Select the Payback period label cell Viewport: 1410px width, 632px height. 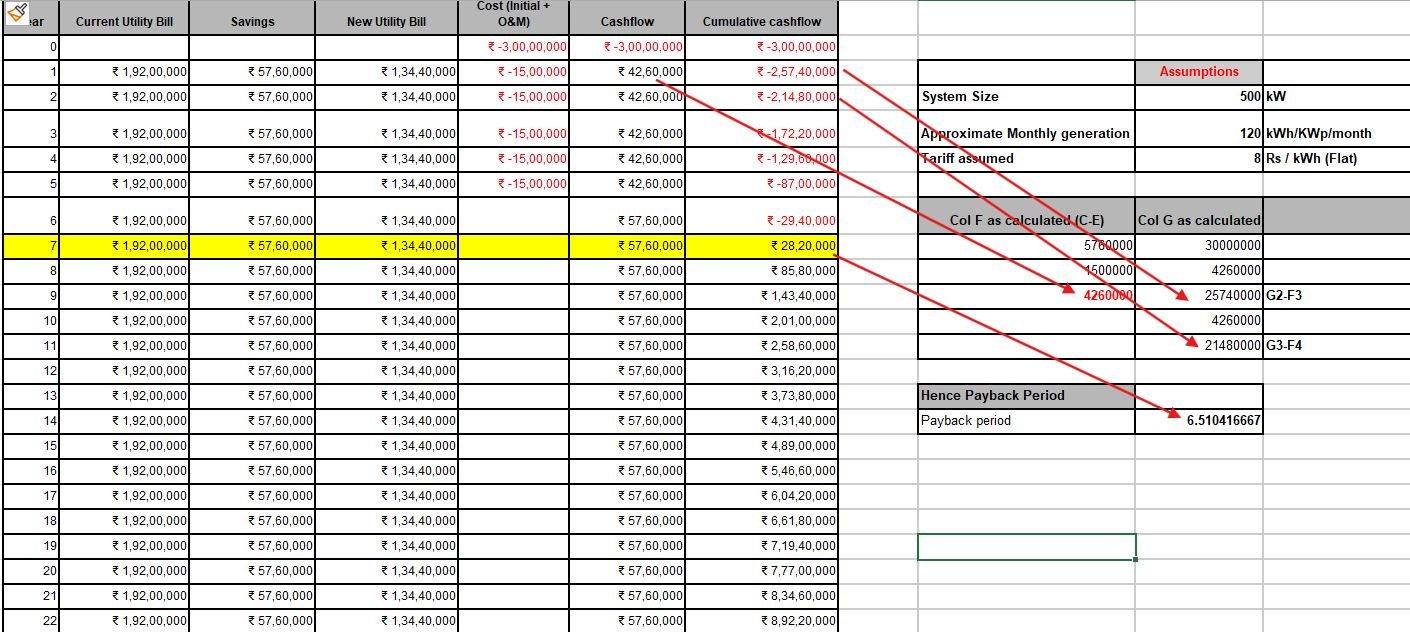coord(1026,421)
